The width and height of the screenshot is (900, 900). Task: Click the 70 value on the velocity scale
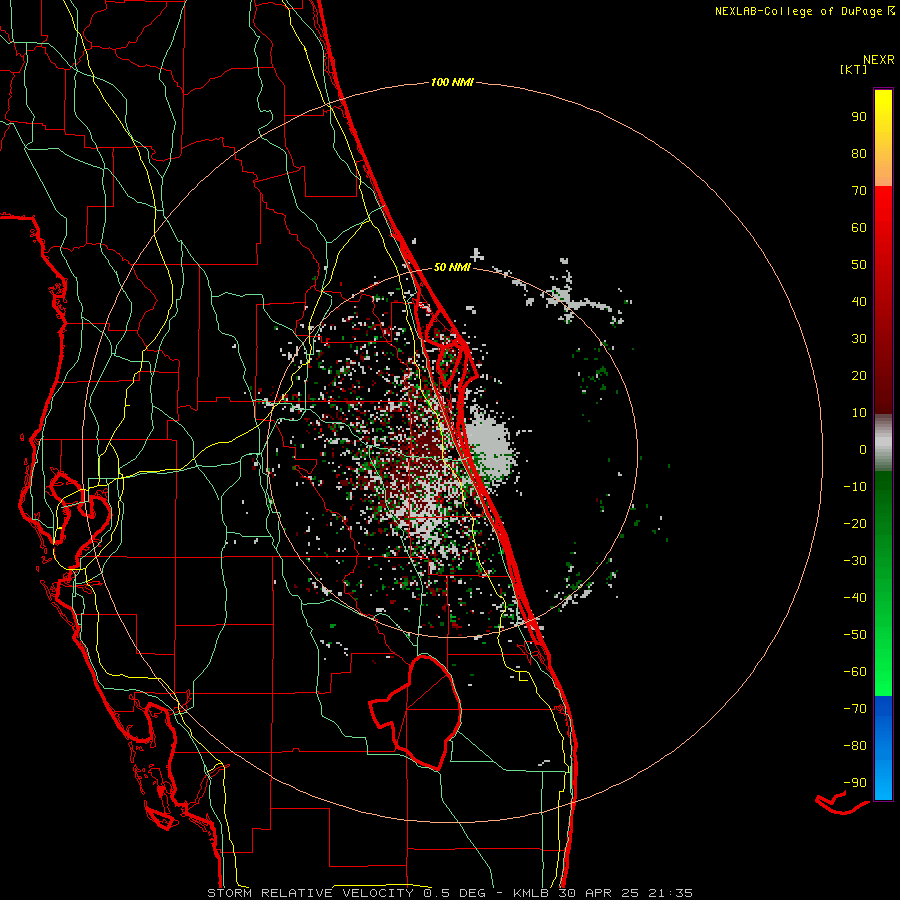click(x=859, y=191)
